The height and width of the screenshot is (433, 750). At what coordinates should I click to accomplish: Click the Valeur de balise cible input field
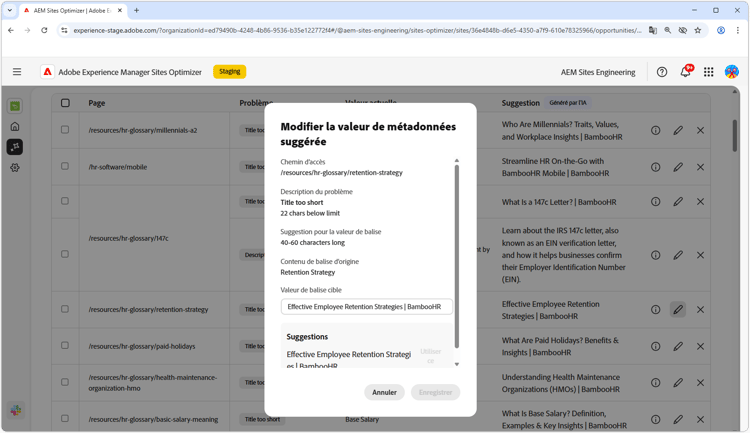pos(367,307)
